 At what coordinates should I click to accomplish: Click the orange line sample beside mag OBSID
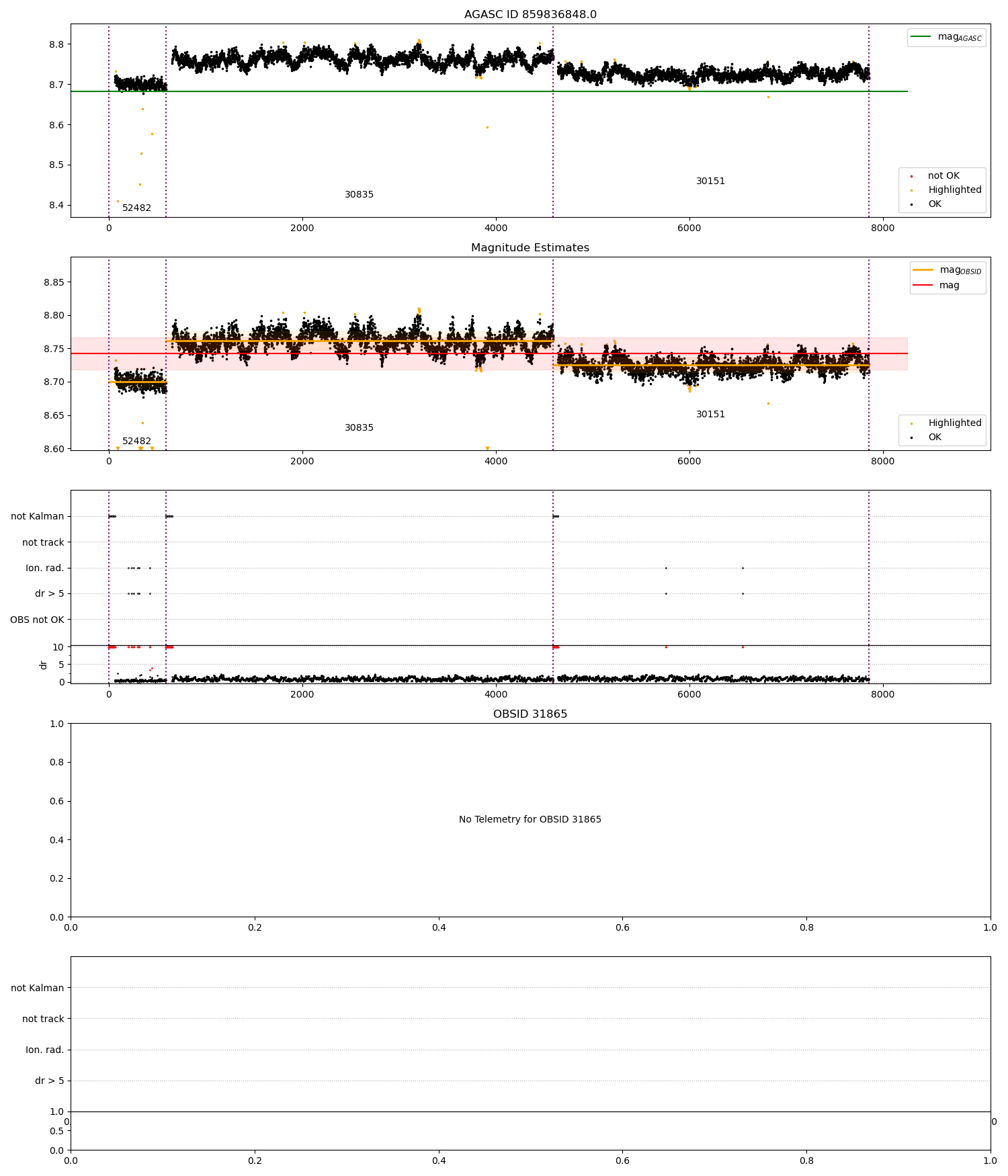[923, 270]
